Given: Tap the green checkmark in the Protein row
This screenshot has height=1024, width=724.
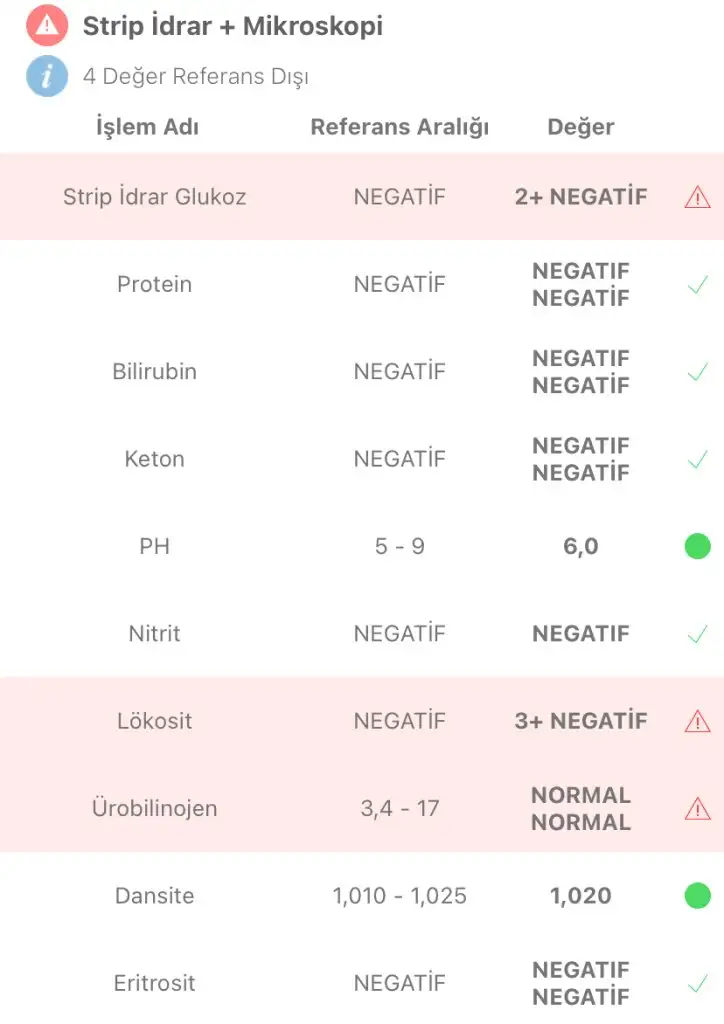Looking at the screenshot, I should pos(697,285).
